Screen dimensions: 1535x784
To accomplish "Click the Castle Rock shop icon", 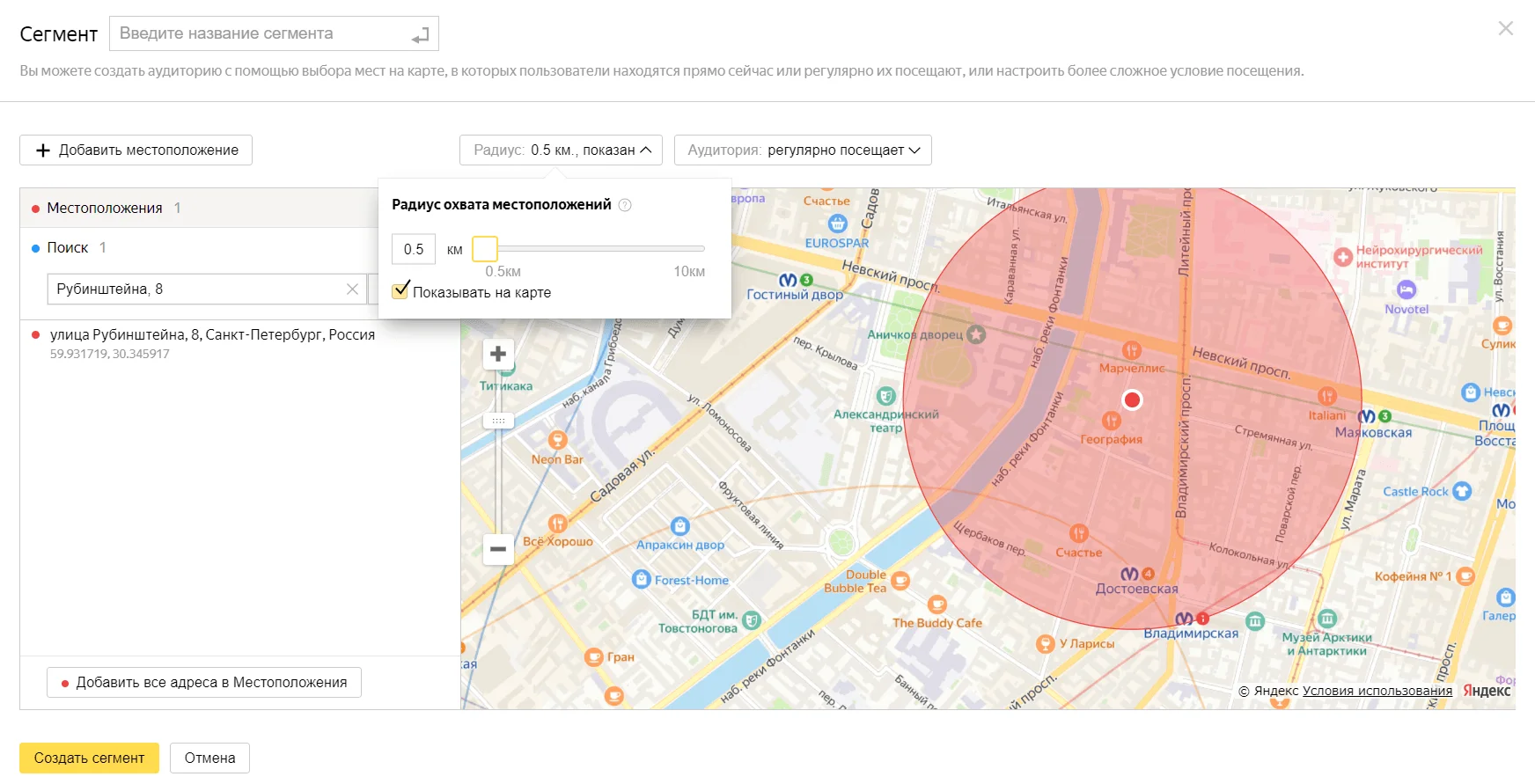I will (1462, 491).
